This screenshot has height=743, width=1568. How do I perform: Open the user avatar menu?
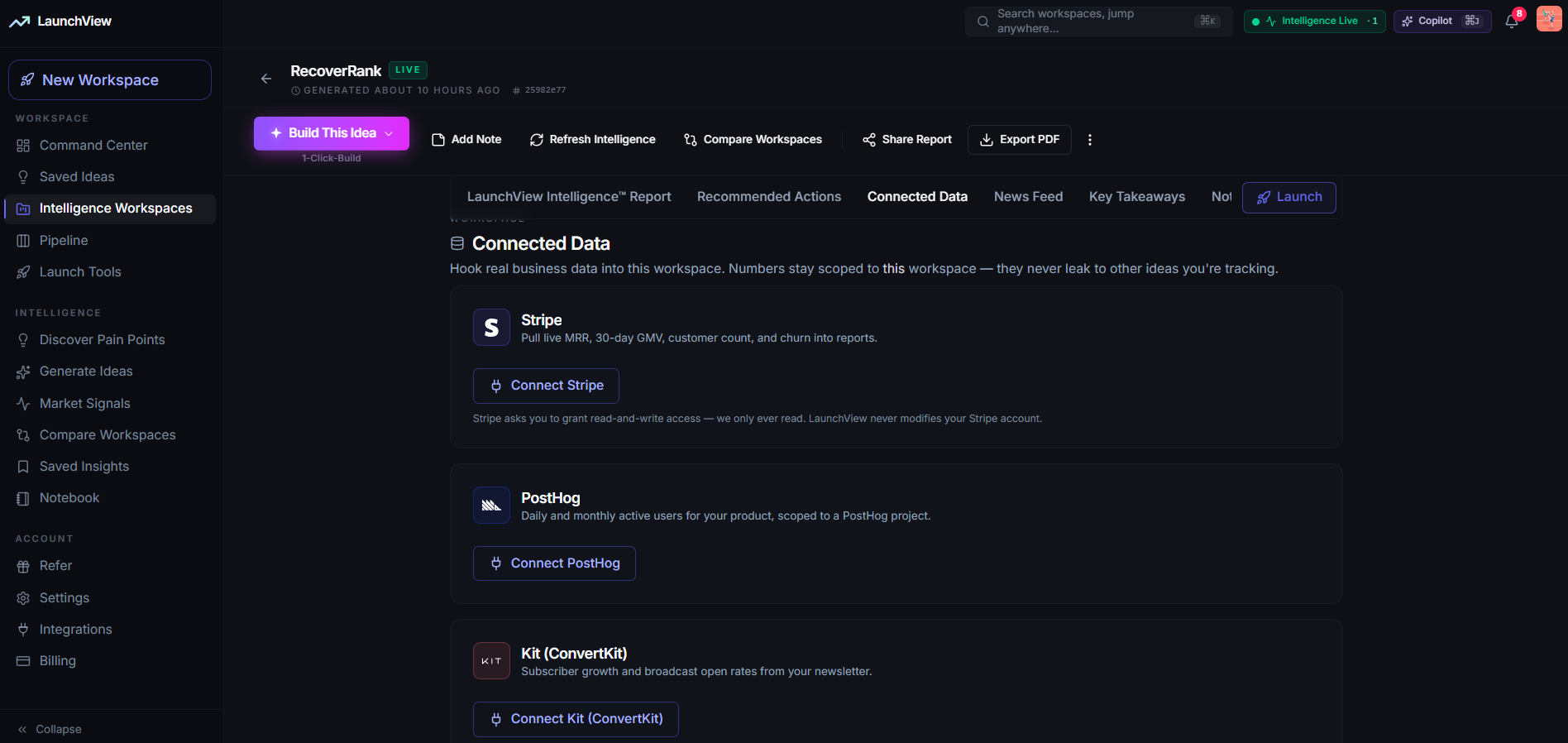coord(1549,19)
